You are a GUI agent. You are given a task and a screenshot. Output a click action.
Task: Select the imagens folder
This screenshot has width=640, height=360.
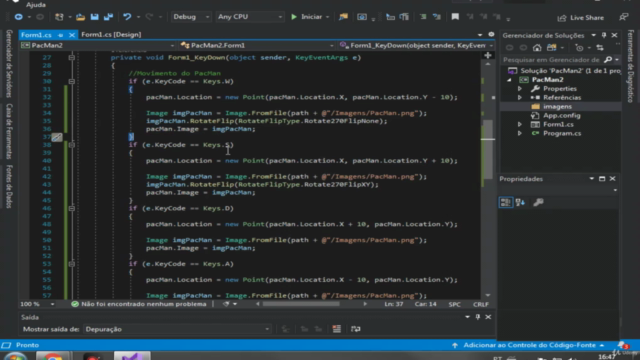557,107
